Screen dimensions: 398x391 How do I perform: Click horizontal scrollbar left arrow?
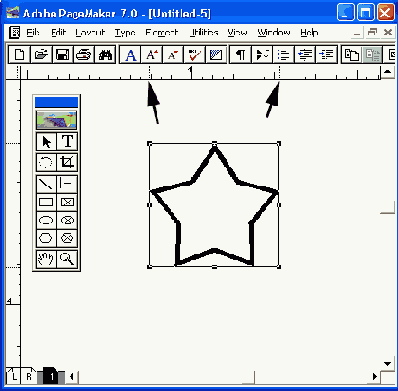pyautogui.click(x=72, y=377)
